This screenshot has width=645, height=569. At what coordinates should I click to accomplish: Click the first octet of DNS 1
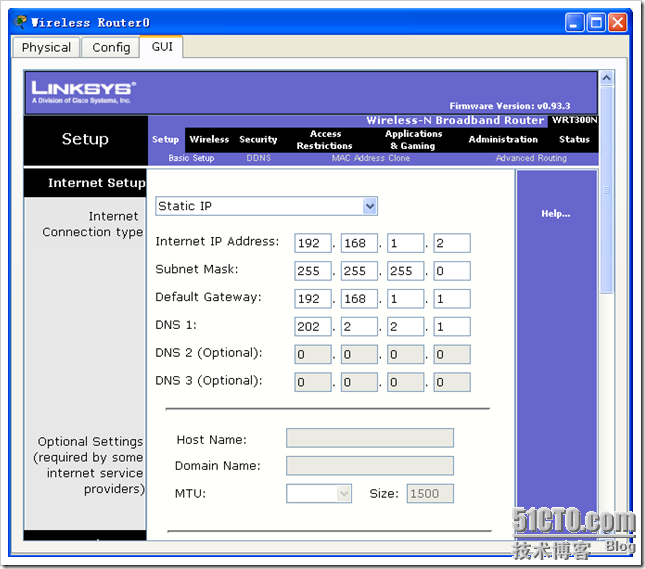coord(313,327)
